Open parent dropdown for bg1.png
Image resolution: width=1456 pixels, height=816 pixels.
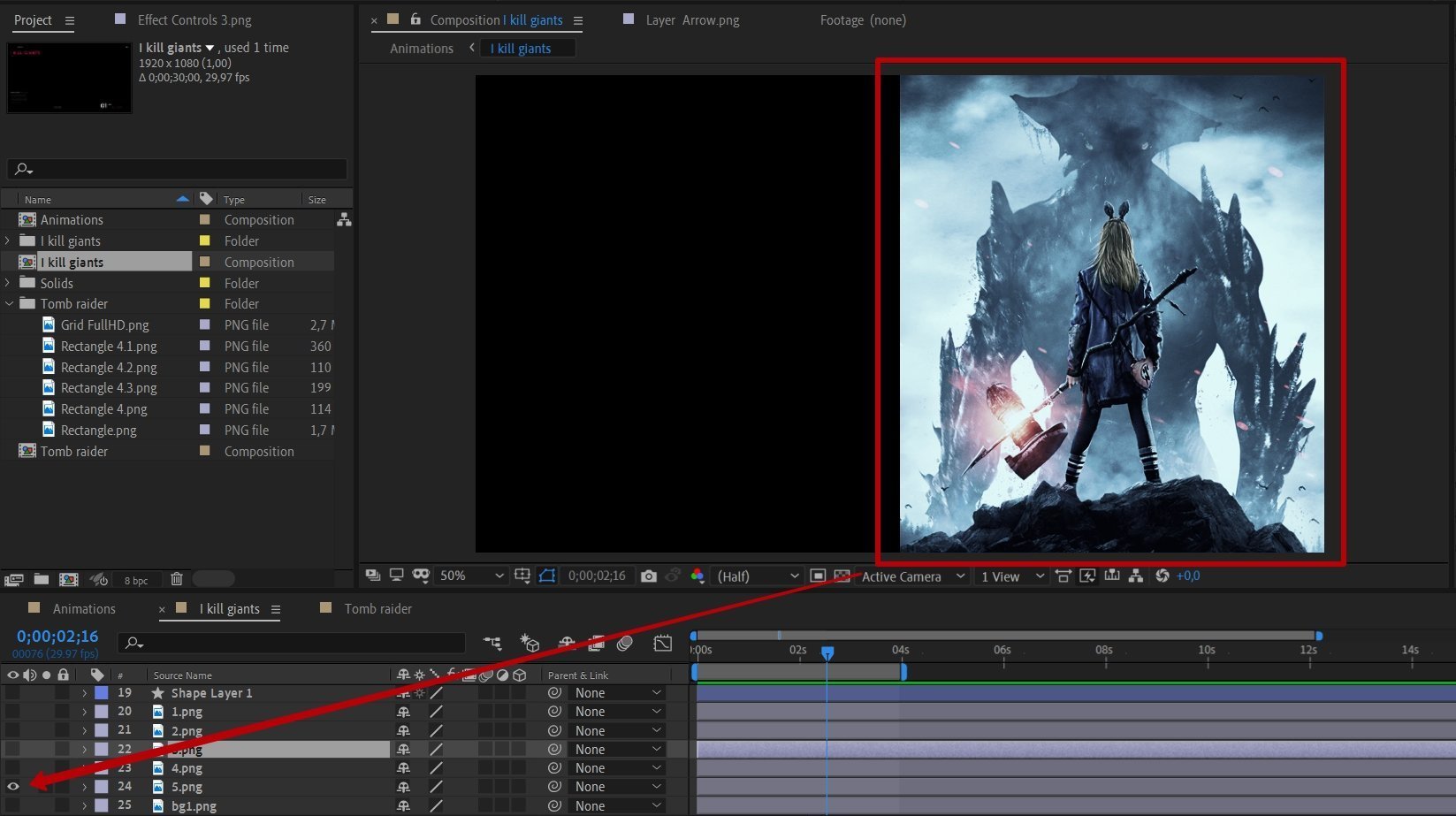(617, 805)
